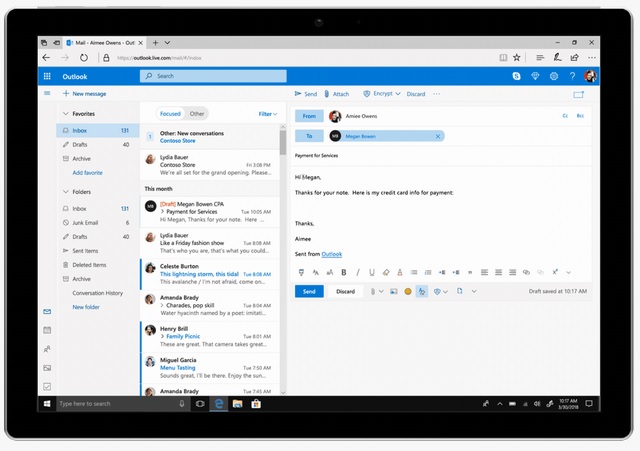640x451 pixels.
Task: Insert pictures inline icon
Action: 393,291
